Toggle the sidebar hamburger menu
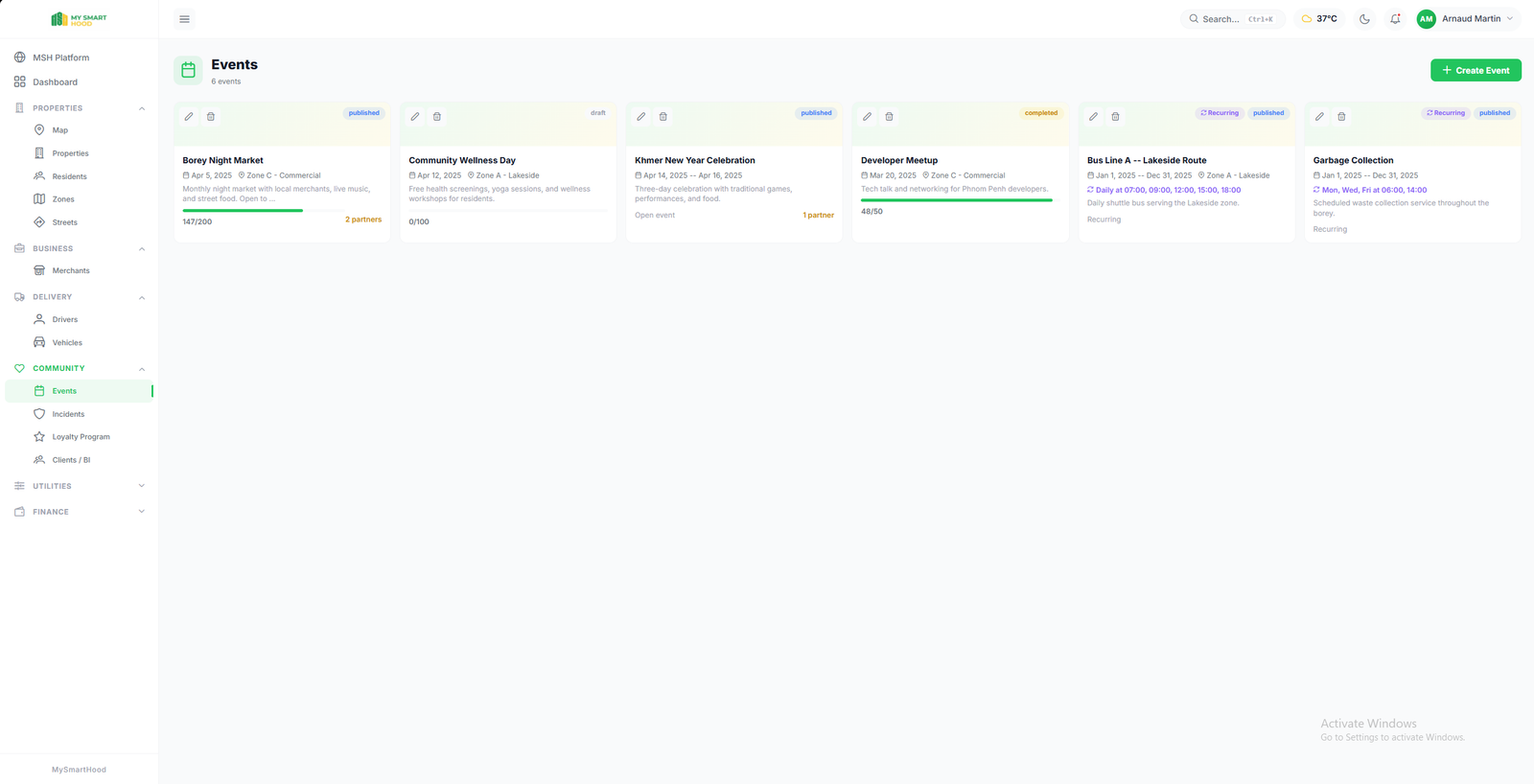 pyautogui.click(x=185, y=19)
